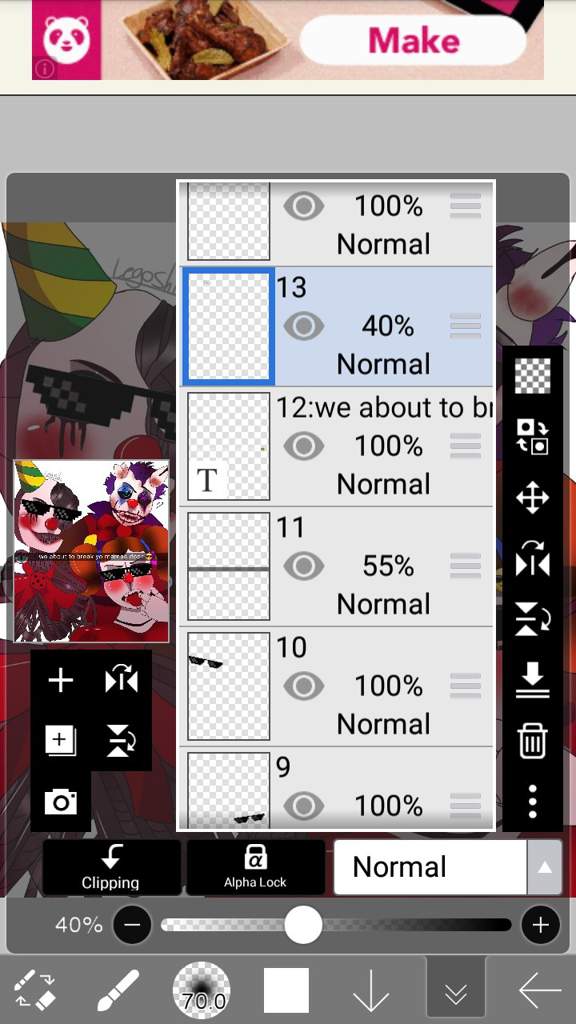Collapse layer panel with double-chevron button

(455, 991)
